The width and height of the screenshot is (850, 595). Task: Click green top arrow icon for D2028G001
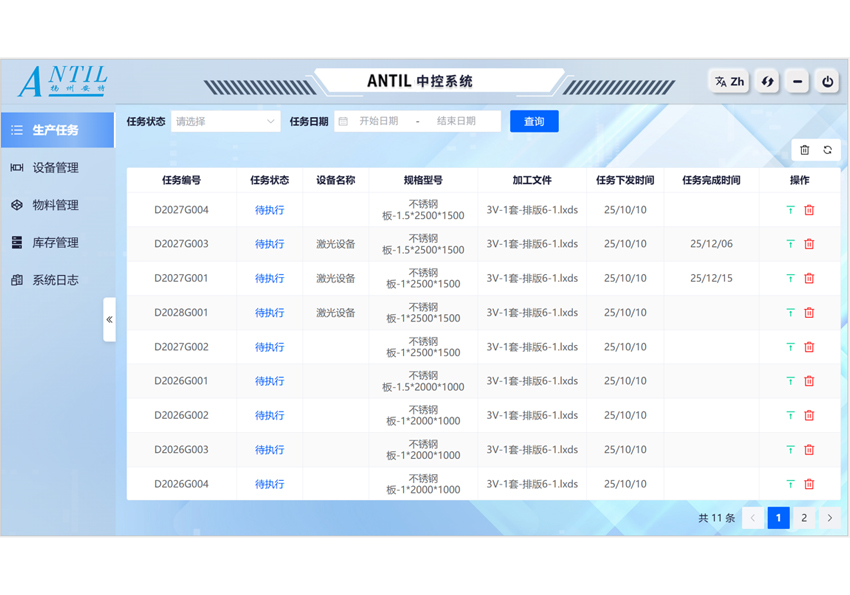point(790,313)
